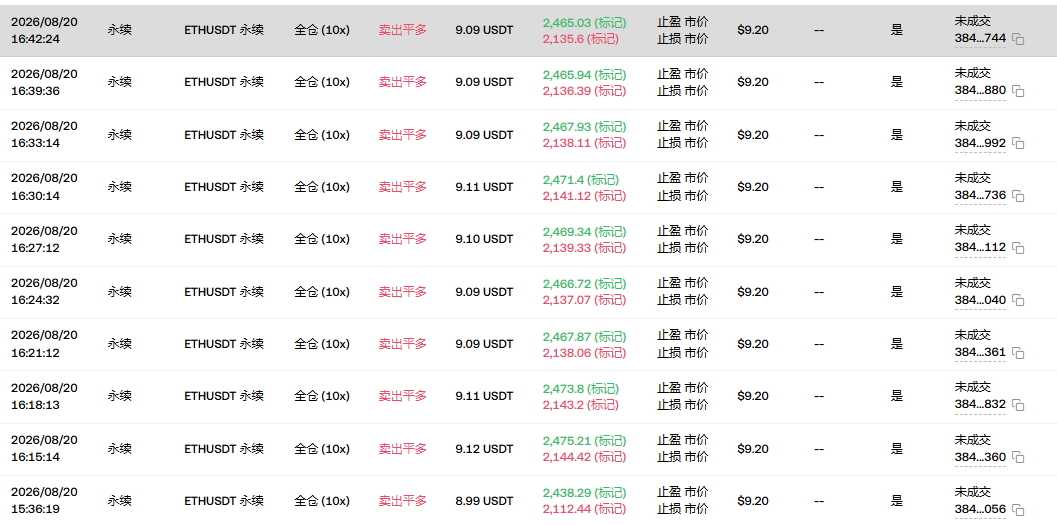
Task: Copy order ID ending in 361
Action: click(x=1019, y=353)
